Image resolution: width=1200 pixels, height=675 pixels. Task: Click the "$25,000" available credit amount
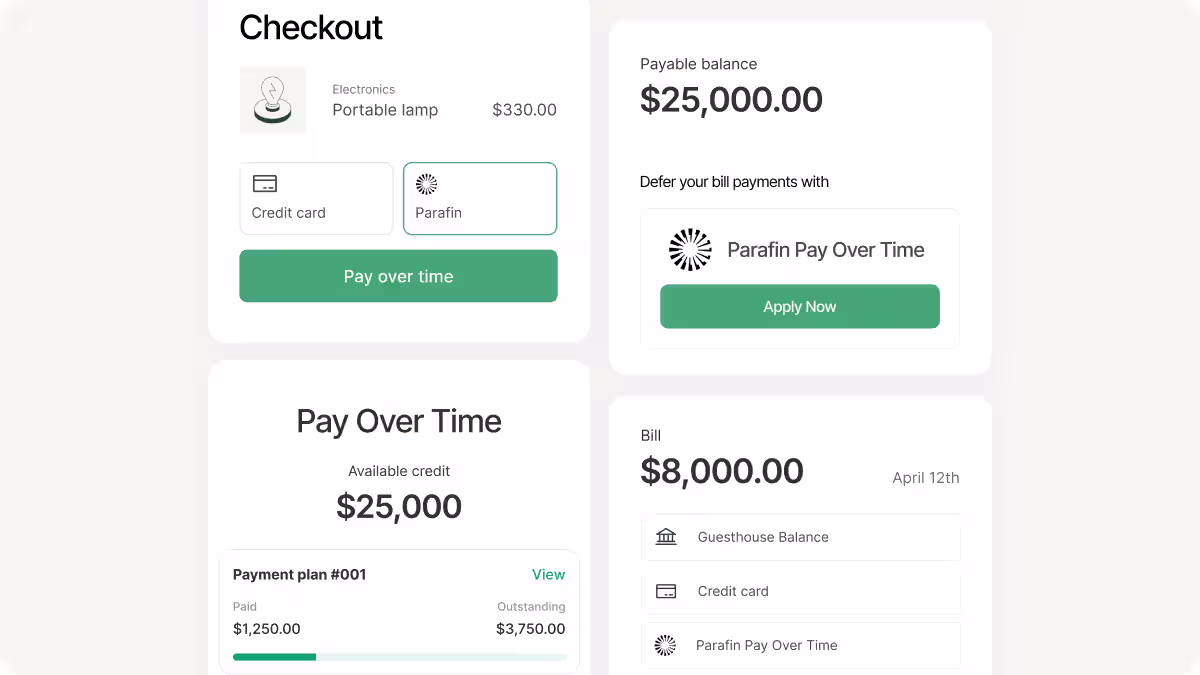[x=398, y=506]
